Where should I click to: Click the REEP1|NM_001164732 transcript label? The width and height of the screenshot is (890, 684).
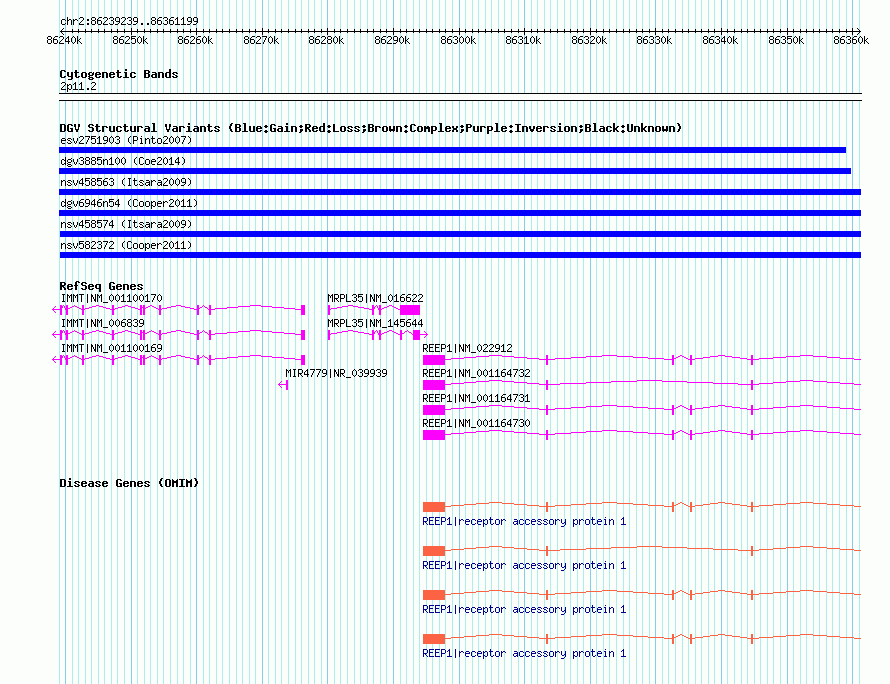click(x=476, y=373)
